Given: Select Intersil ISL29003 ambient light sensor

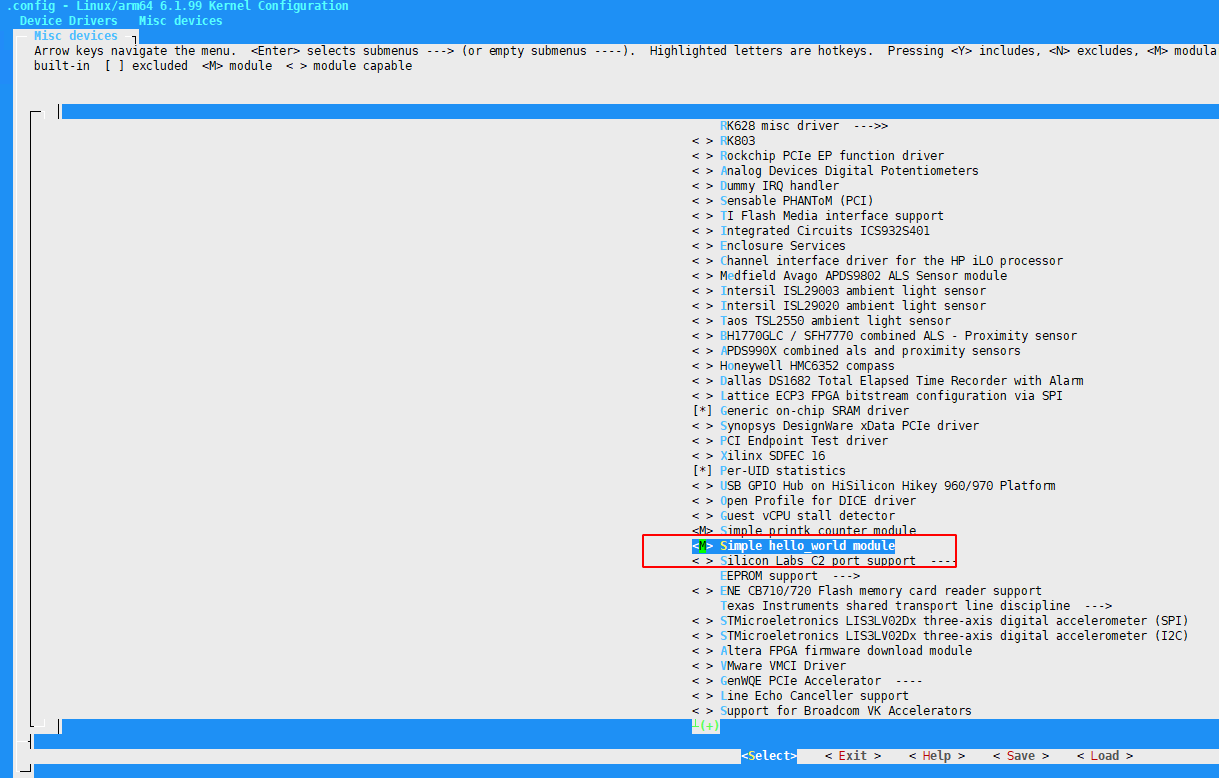Looking at the screenshot, I should point(853,291).
